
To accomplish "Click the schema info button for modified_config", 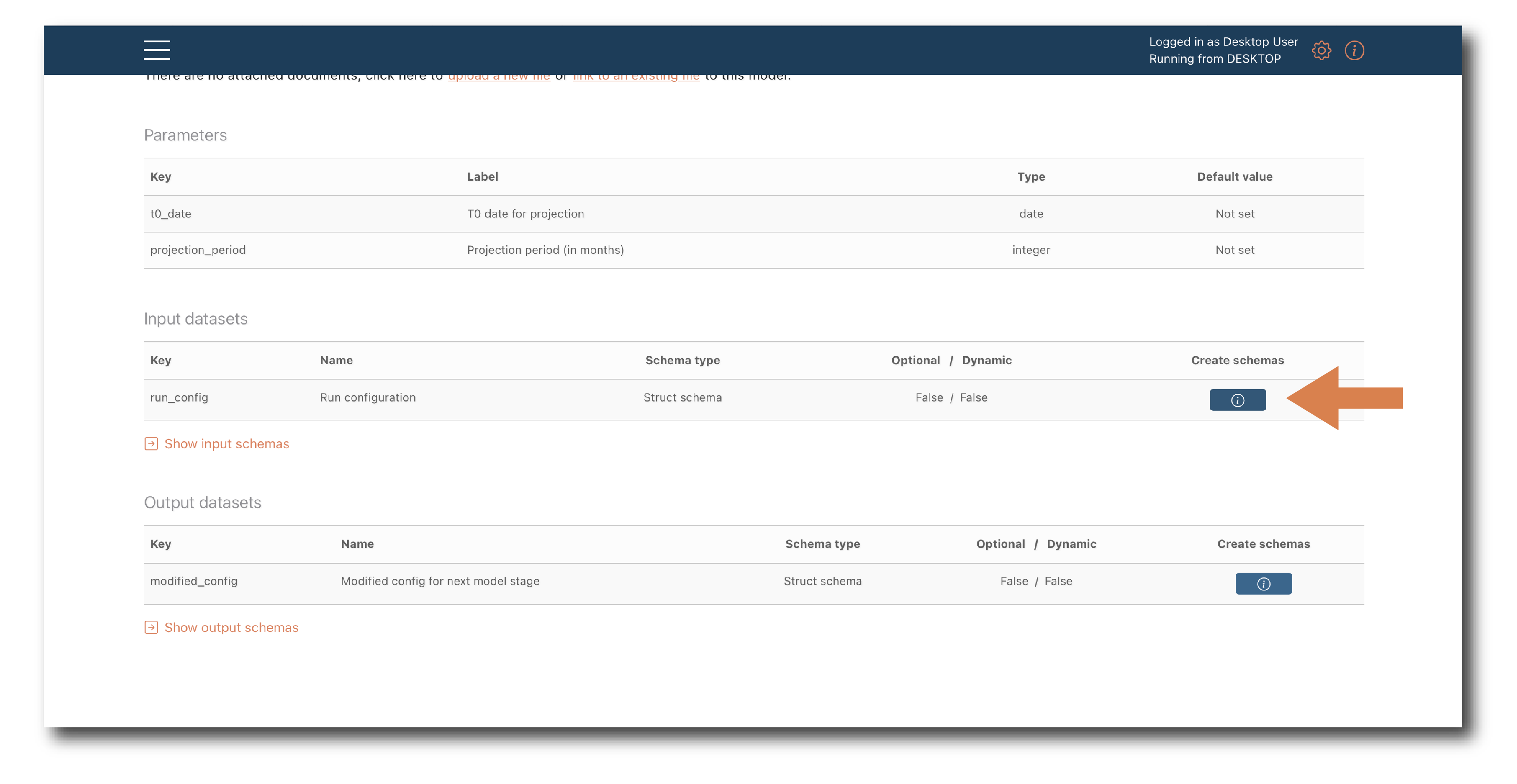I will point(1263,583).
